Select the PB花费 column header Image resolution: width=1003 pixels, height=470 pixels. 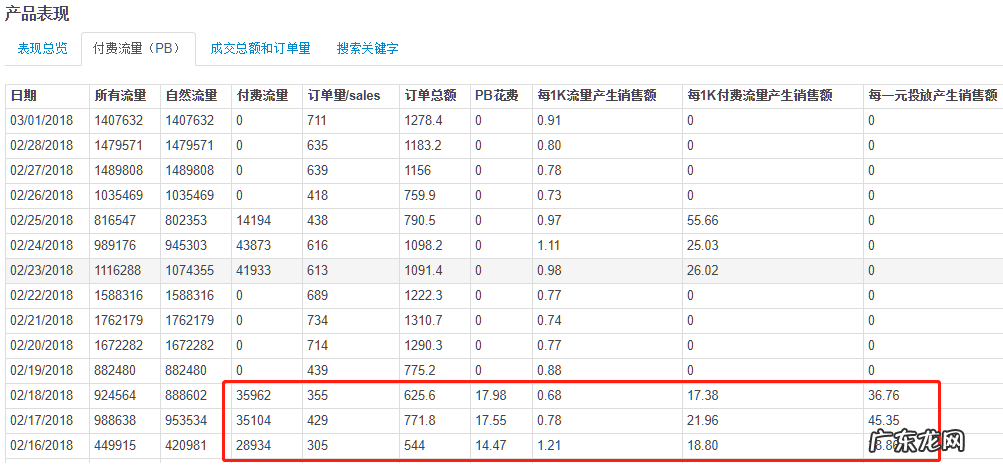[496, 96]
